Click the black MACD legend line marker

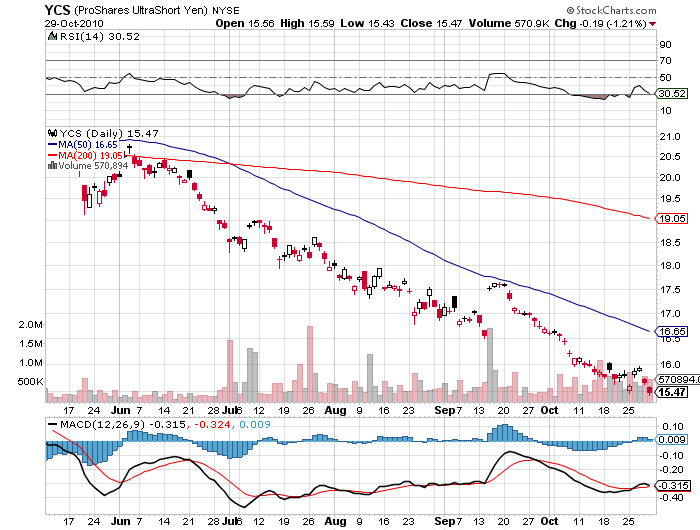point(53,424)
